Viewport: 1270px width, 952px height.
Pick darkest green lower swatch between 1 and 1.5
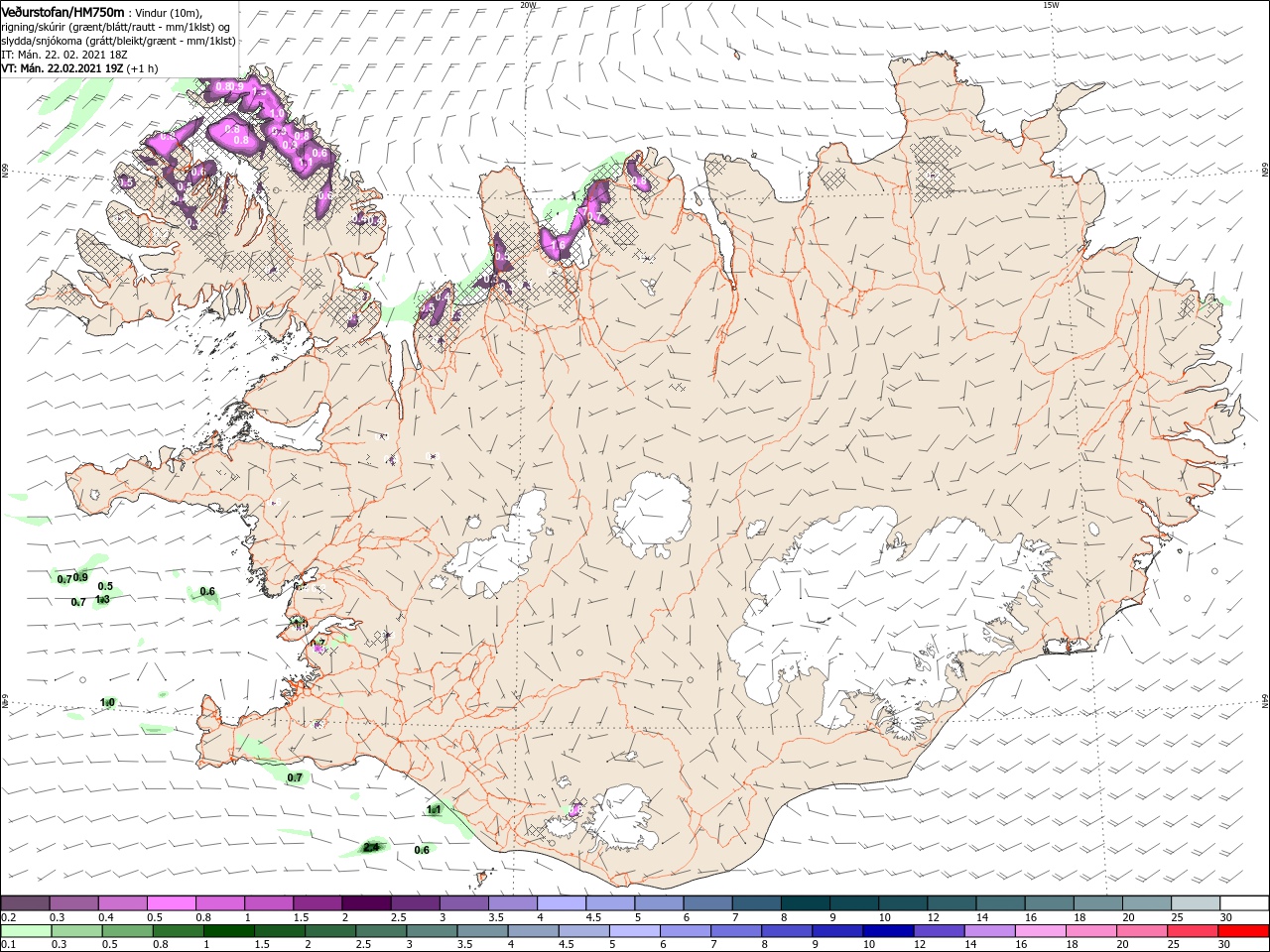click(x=228, y=931)
